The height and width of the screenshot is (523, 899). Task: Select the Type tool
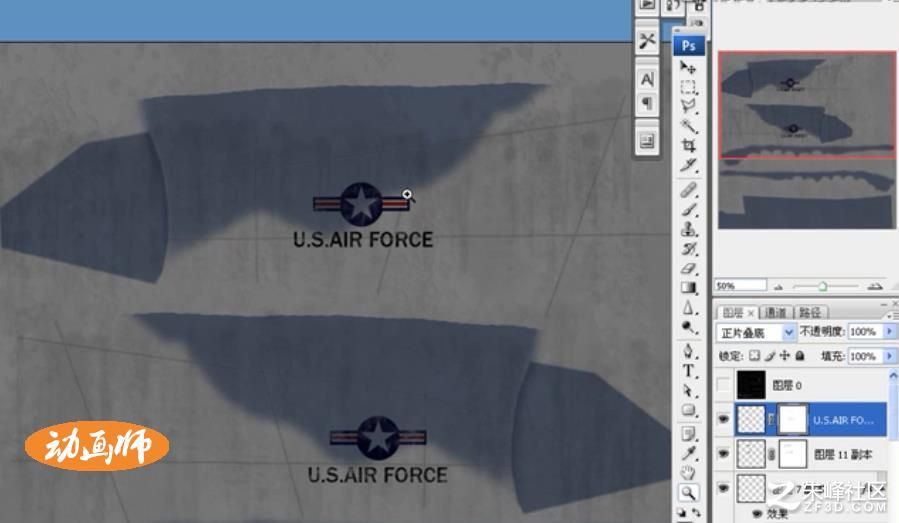688,371
